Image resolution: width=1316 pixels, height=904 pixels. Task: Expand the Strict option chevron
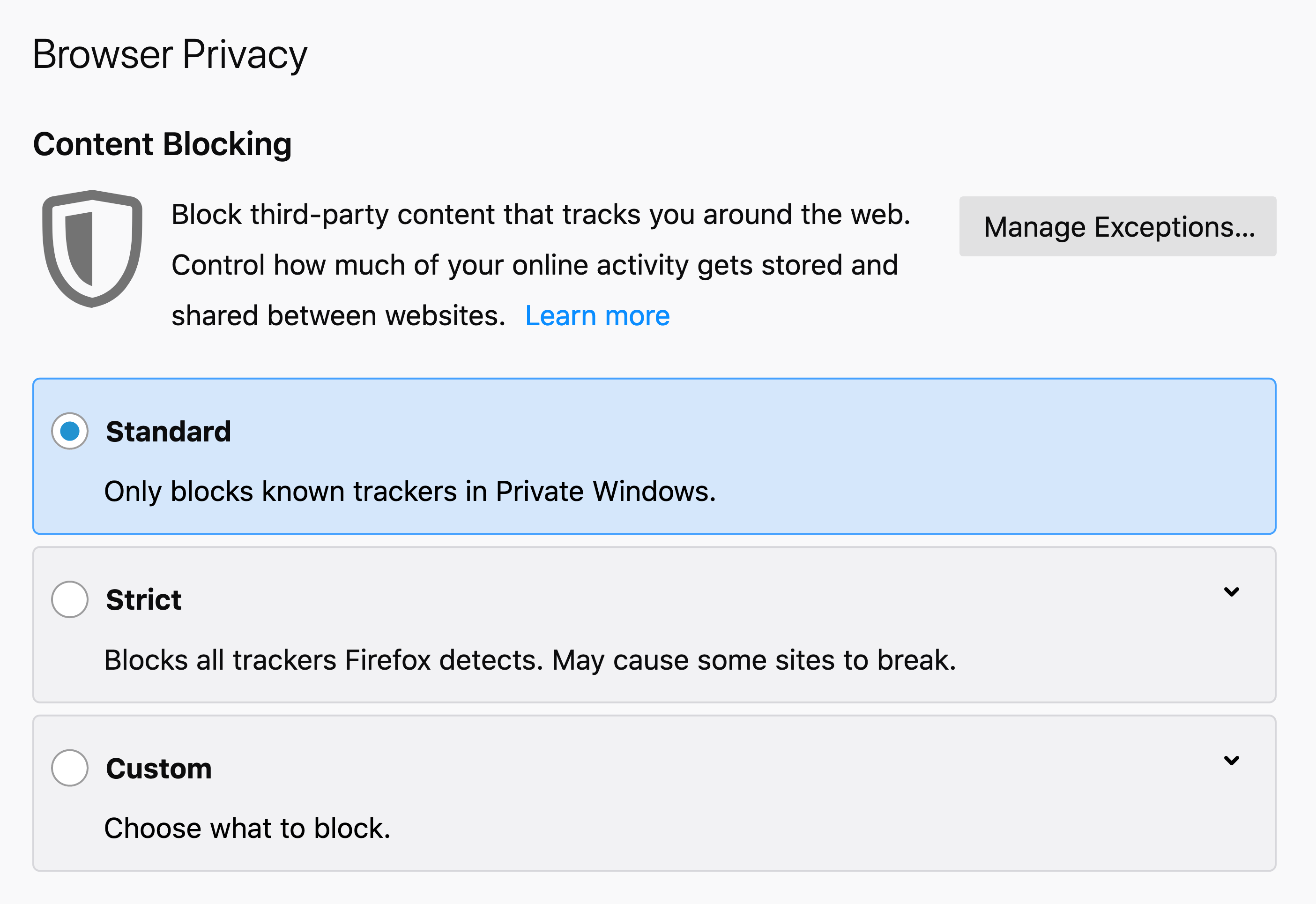(1231, 592)
